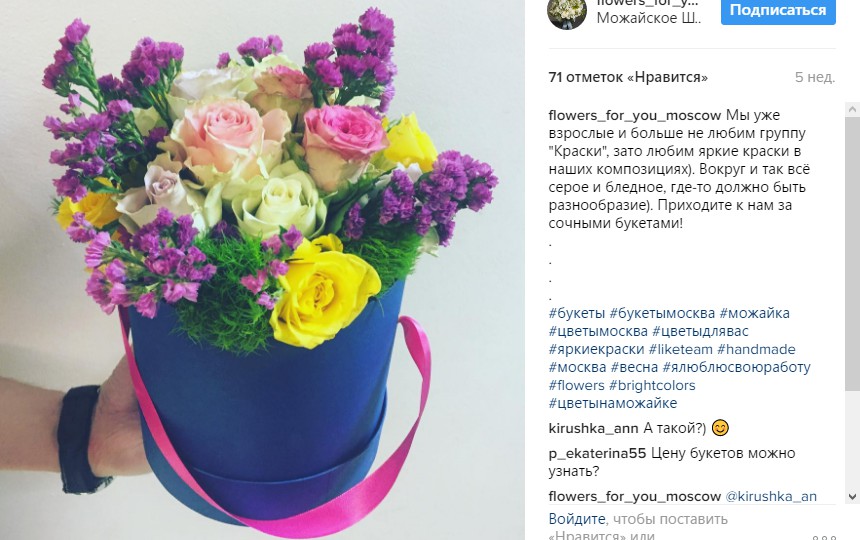The image size is (860, 540).
Task: Open the #handmade hashtag
Action: (x=756, y=349)
